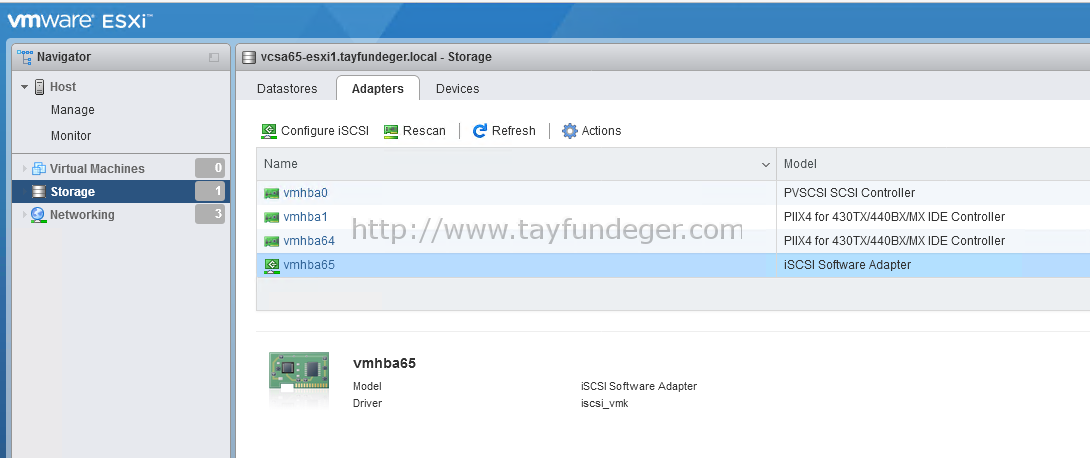Click the vmhba0 adapter icon
Viewport: 1090px width, 458px height.
[x=272, y=193]
